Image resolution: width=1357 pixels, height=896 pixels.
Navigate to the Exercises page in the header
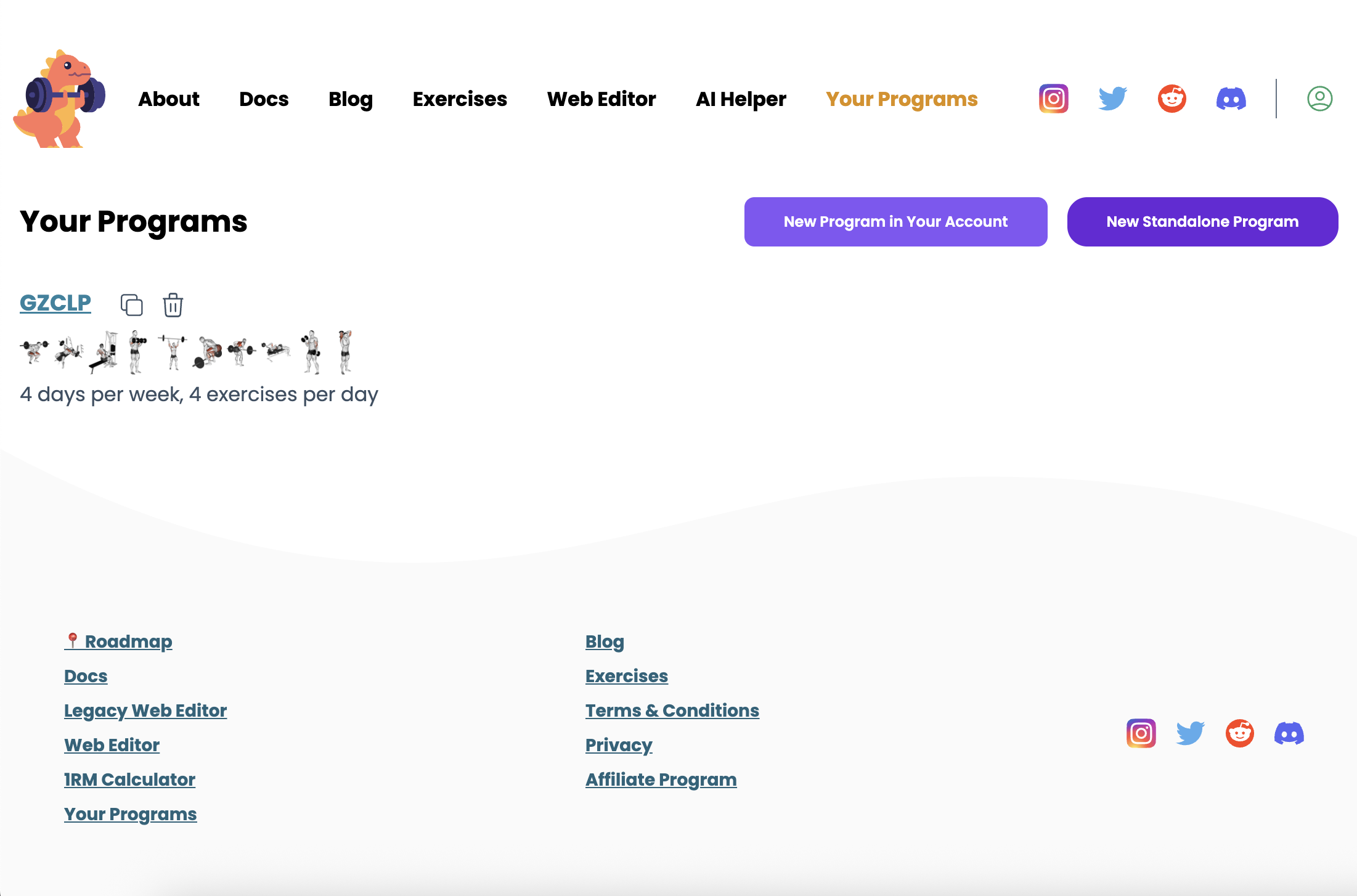459,99
